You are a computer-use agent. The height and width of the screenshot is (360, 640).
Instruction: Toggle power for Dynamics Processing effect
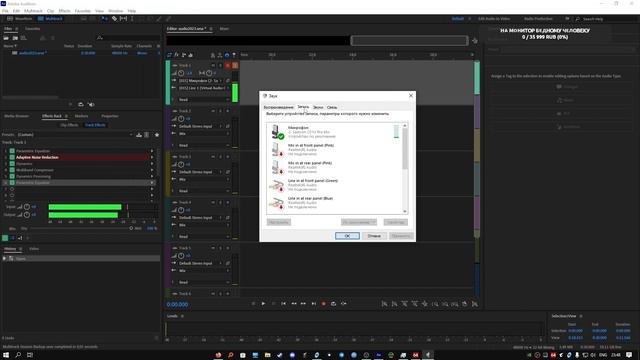[12, 176]
